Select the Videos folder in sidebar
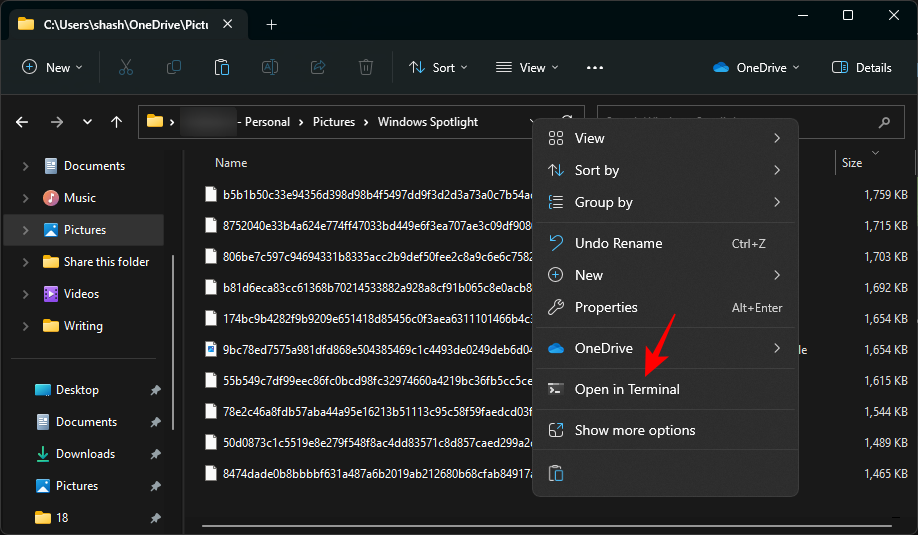918x535 pixels. pos(81,294)
